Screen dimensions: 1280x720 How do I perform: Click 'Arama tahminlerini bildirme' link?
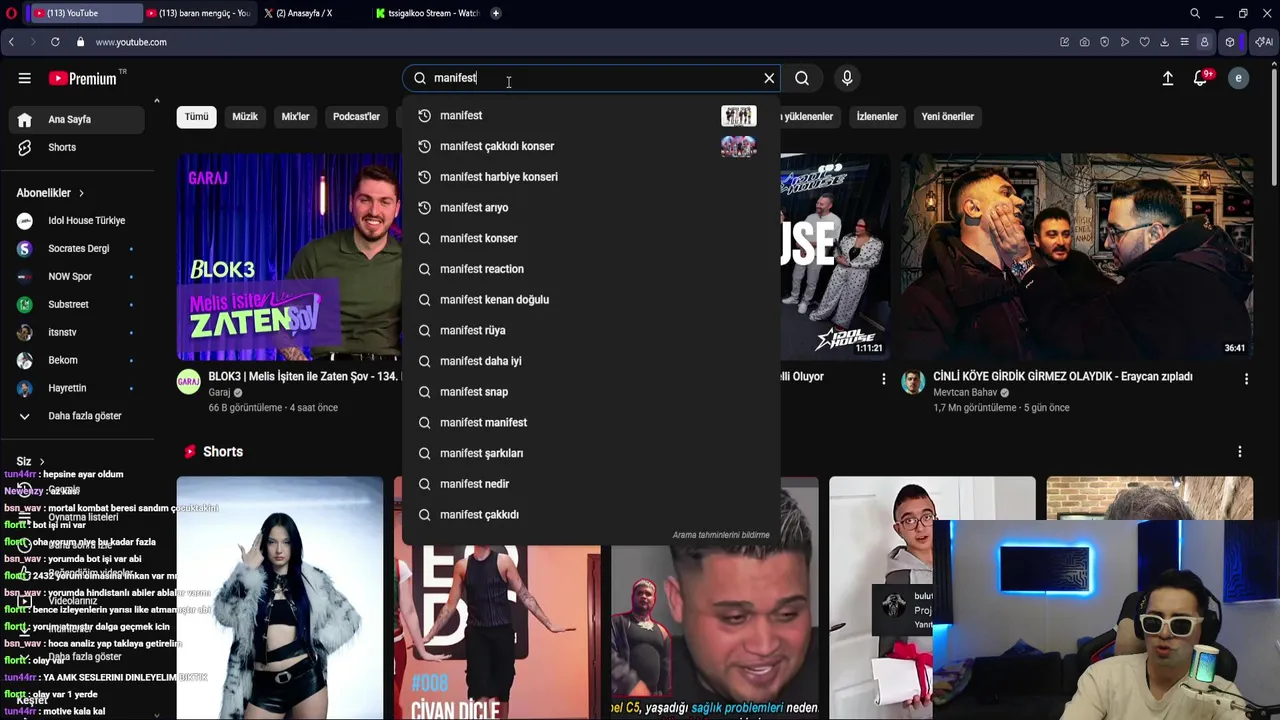721,535
